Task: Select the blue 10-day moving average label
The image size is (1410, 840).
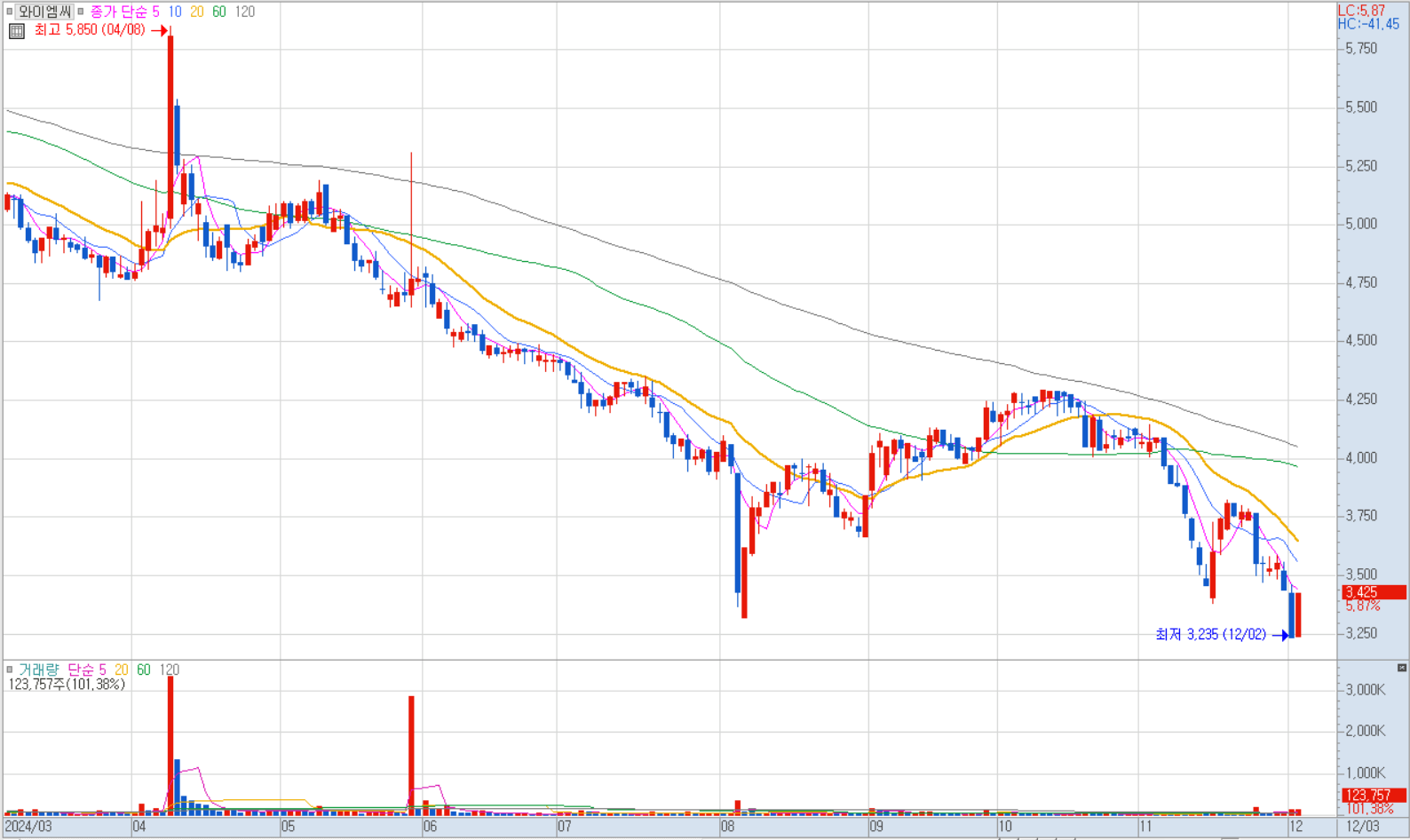Action: click(x=175, y=12)
